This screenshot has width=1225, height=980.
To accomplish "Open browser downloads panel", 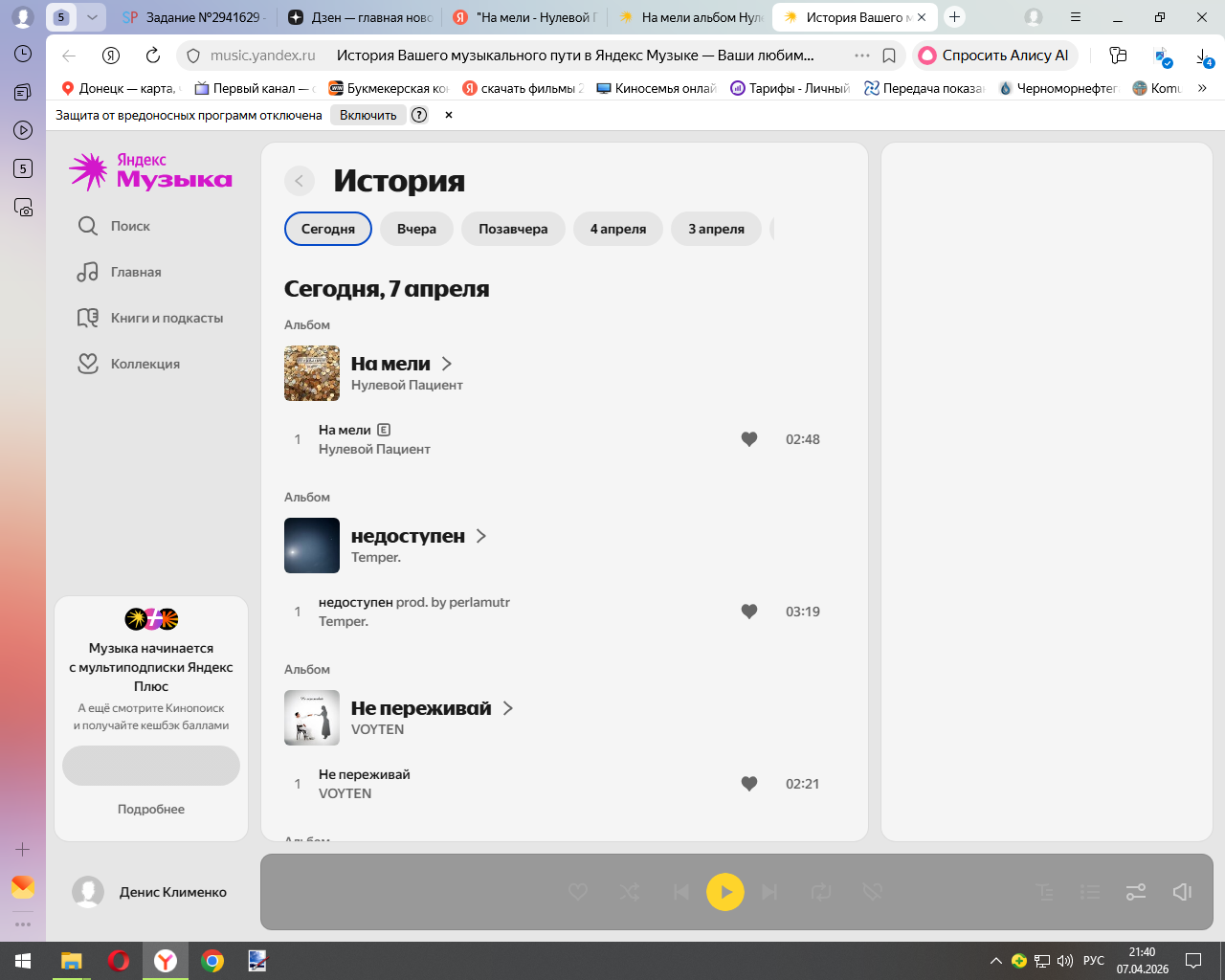I will [x=1204, y=56].
